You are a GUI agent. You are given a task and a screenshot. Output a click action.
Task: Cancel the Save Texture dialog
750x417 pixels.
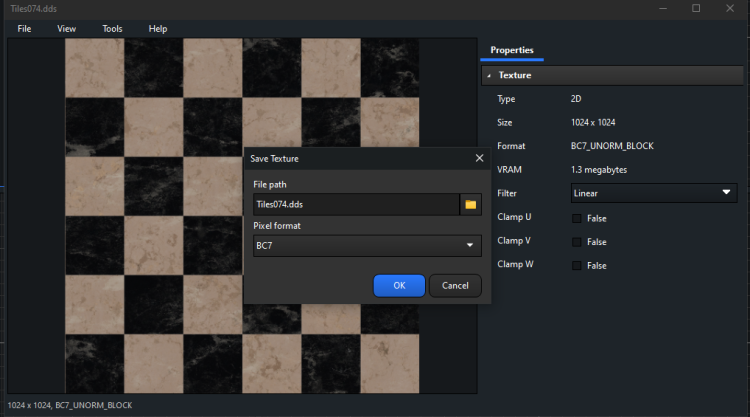(455, 286)
